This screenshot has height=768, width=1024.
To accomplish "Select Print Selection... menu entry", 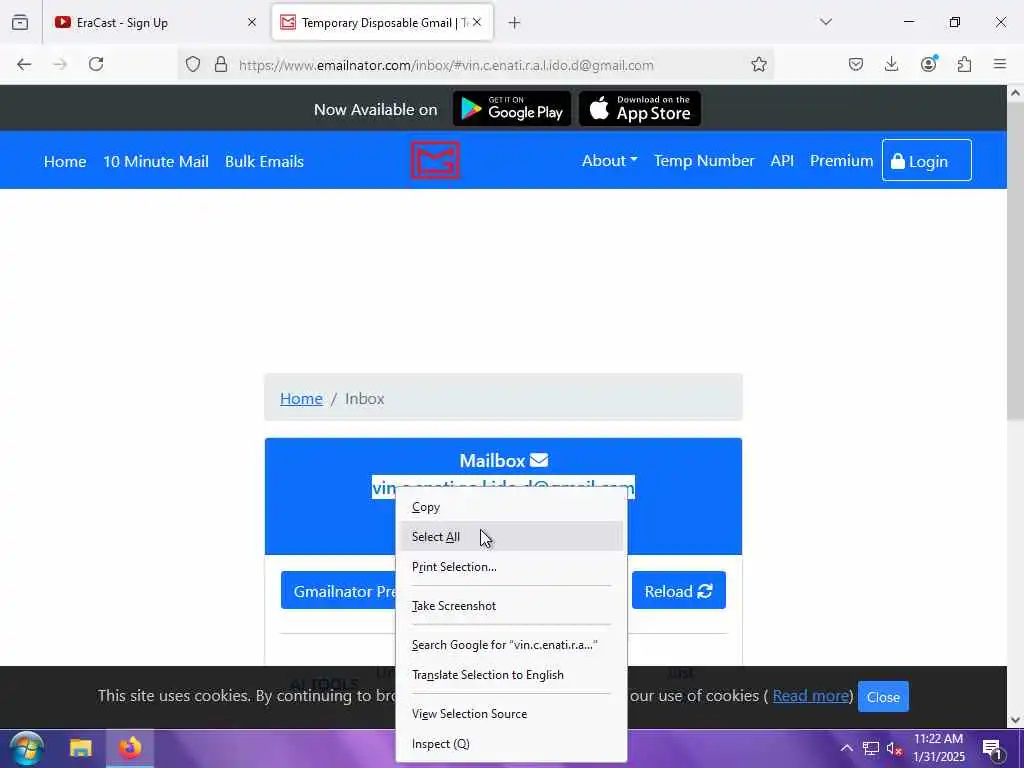I will [511, 567].
